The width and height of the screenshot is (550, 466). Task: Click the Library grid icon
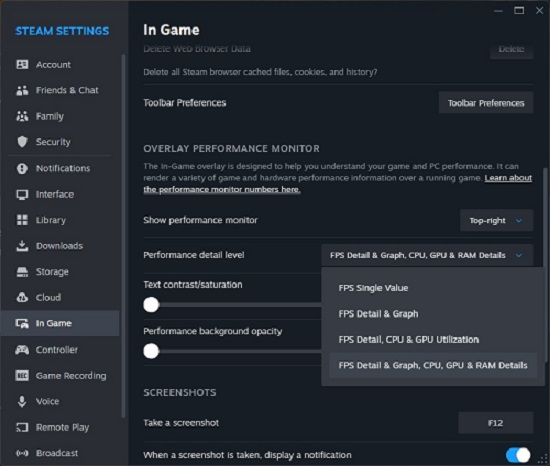point(22,220)
